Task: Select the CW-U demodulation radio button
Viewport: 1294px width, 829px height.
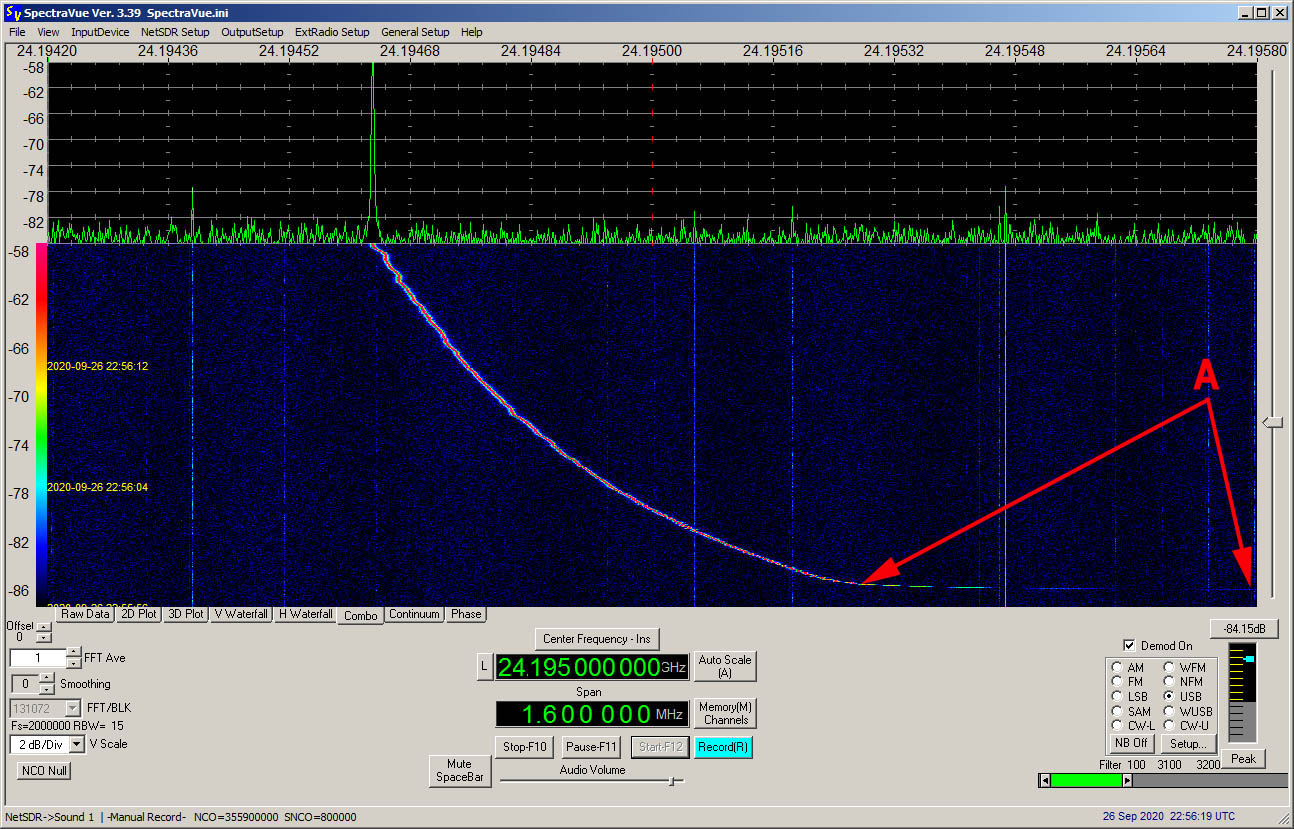Action: click(1170, 725)
